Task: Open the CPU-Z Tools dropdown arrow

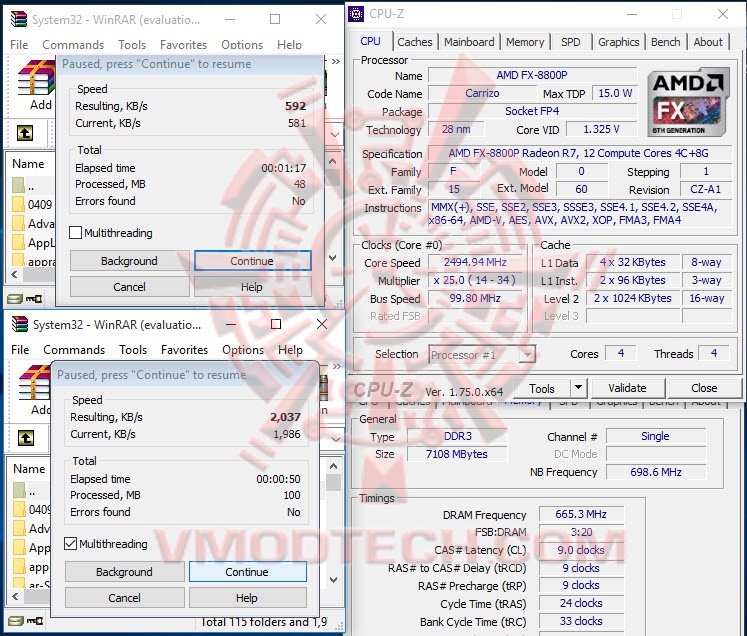Action: point(578,387)
